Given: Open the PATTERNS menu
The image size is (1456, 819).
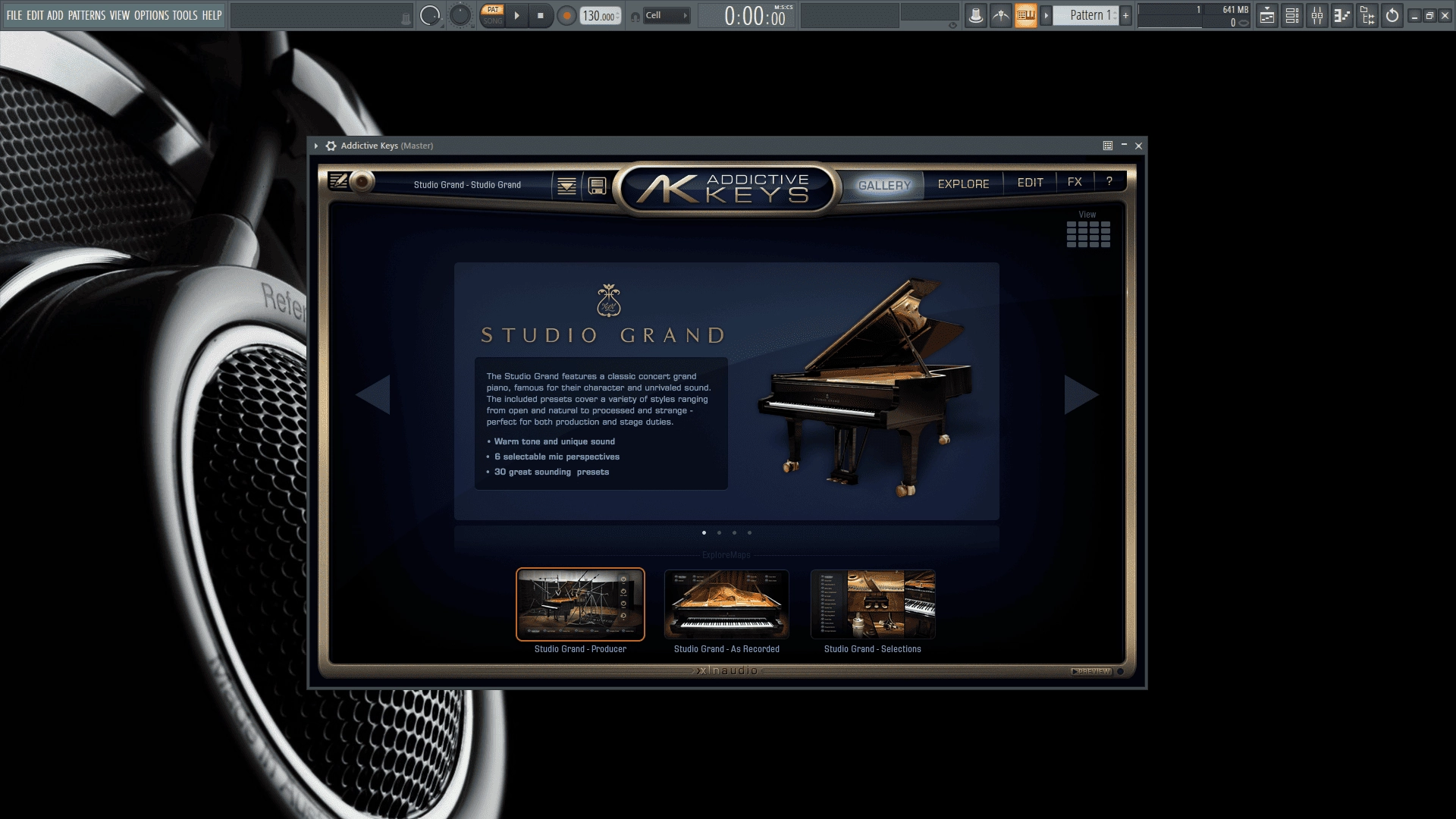Looking at the screenshot, I should pos(86,15).
